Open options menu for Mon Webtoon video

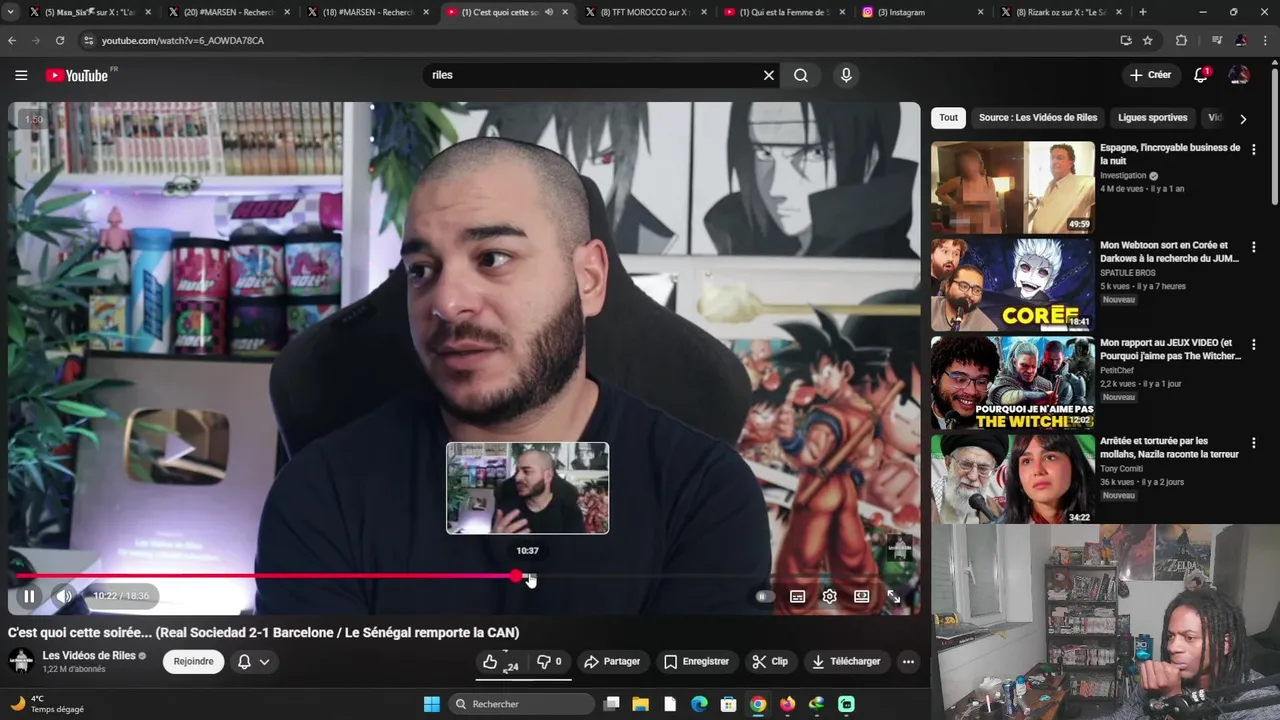pos(1254,247)
